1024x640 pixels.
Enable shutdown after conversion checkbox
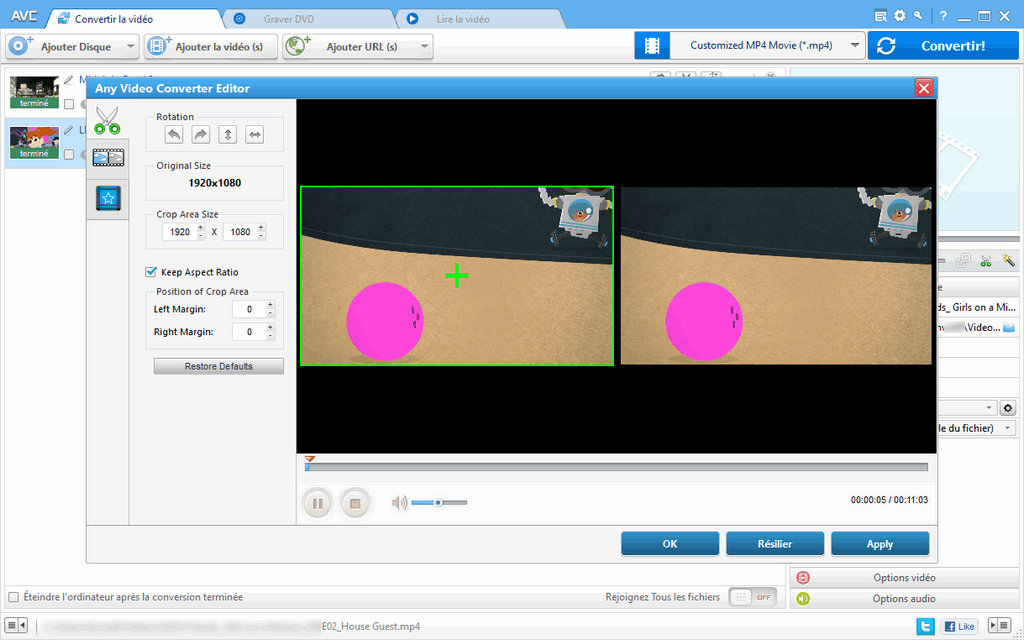13,597
